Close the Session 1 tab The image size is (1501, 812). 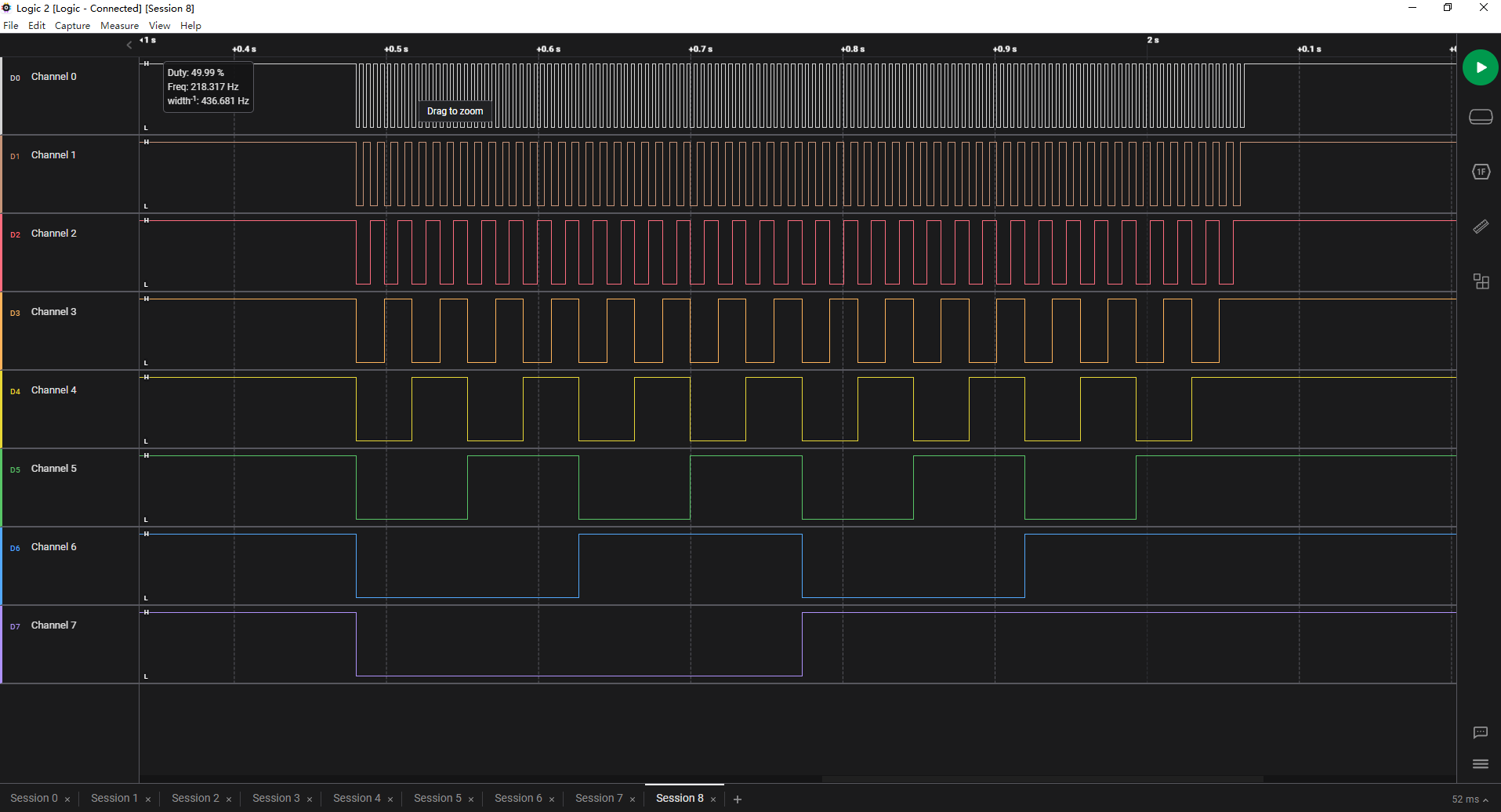pos(148,799)
